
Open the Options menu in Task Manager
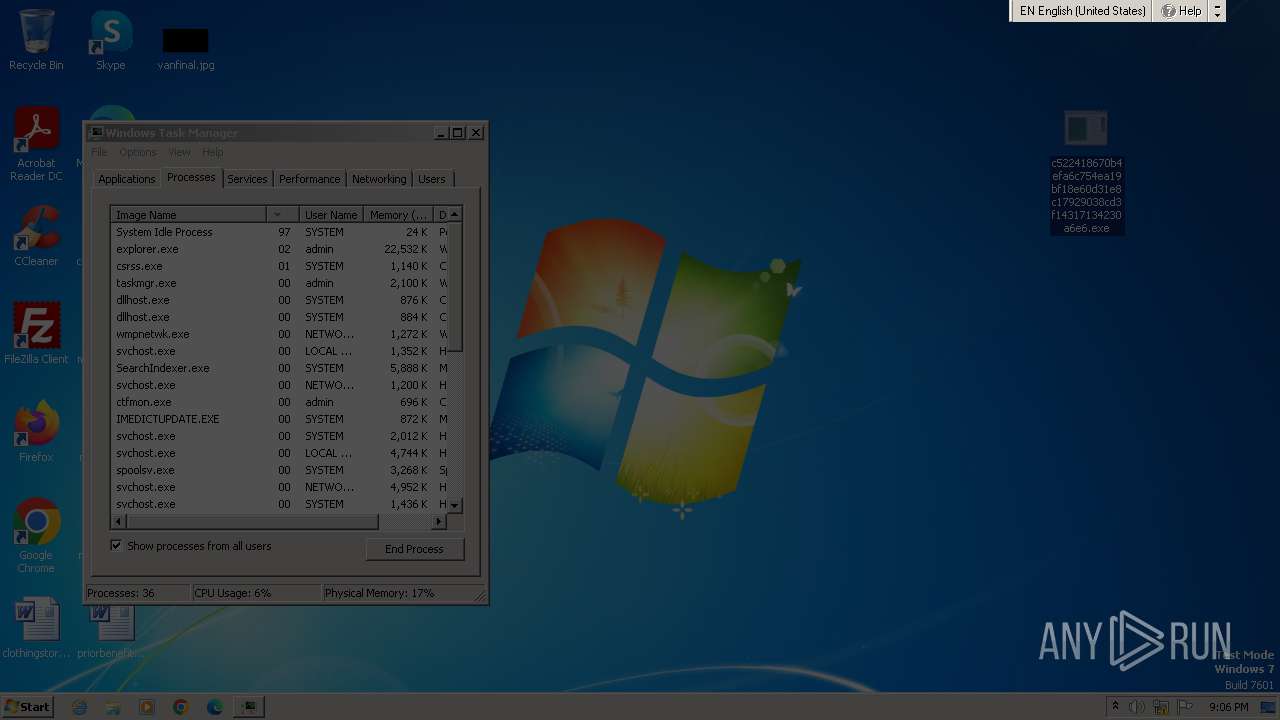click(137, 152)
